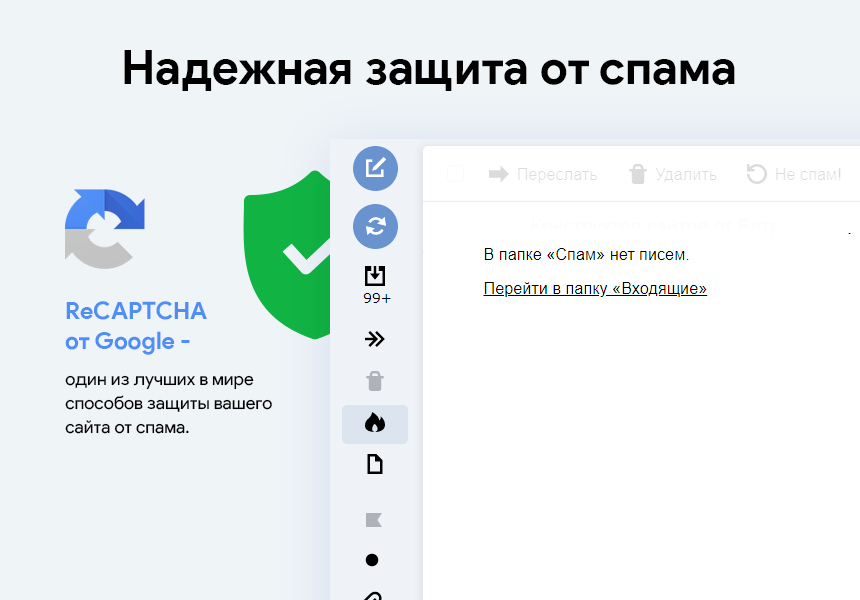
Task: Follow the link Перейти в папку «Входящие»
Action: click(x=595, y=289)
